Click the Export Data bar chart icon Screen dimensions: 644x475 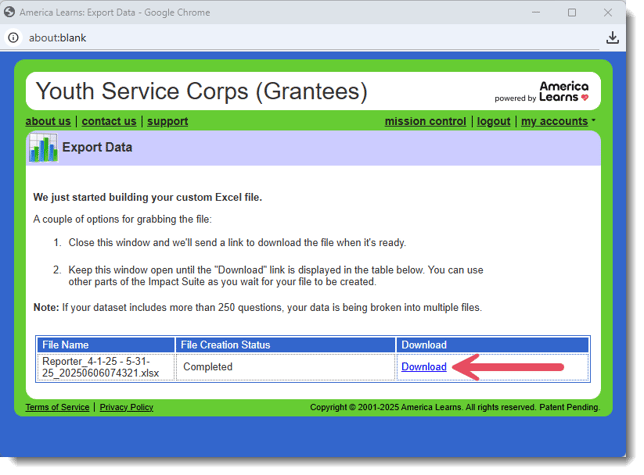click(43, 148)
